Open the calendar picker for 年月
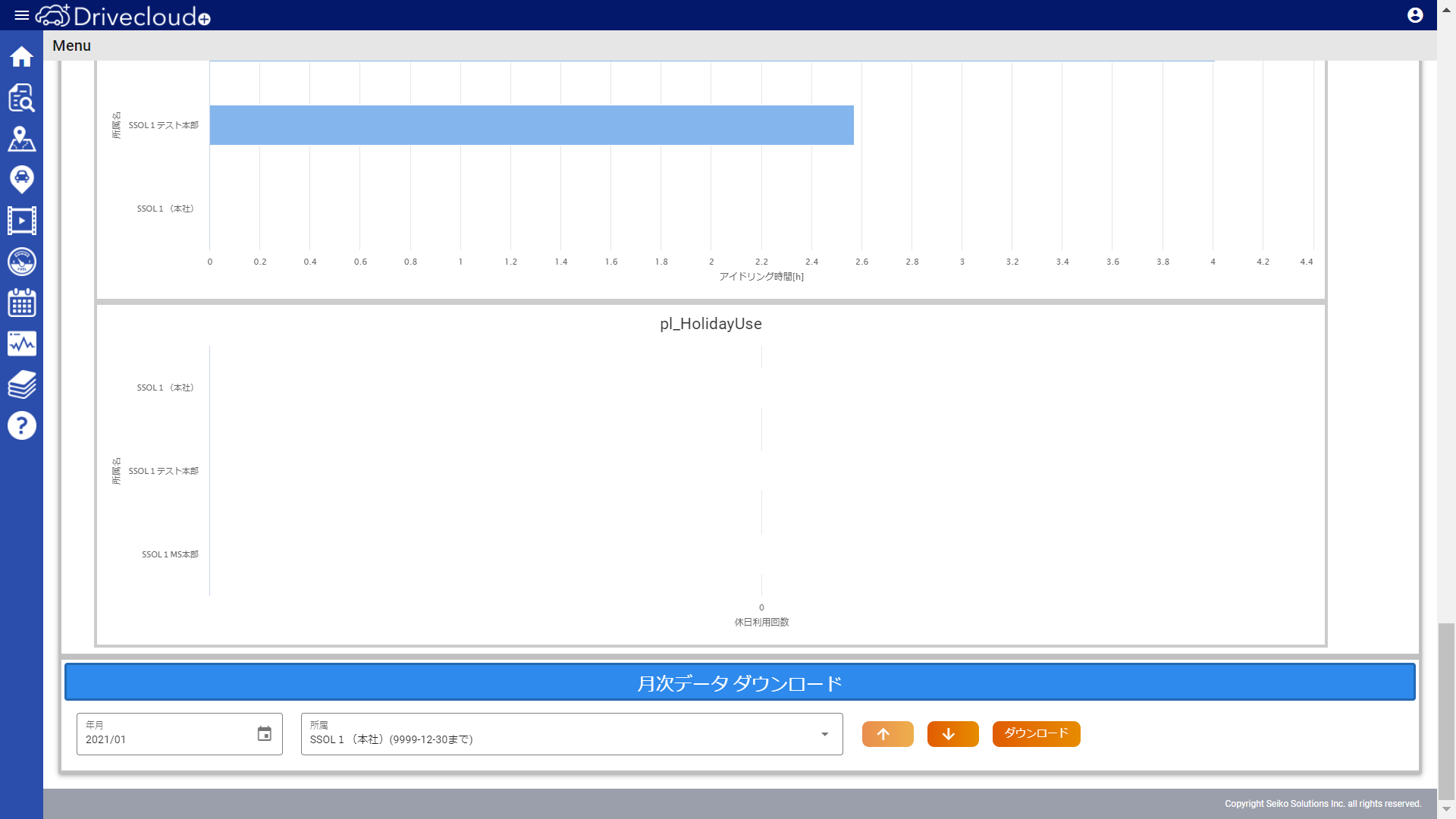This screenshot has width=1456, height=819. (x=264, y=734)
